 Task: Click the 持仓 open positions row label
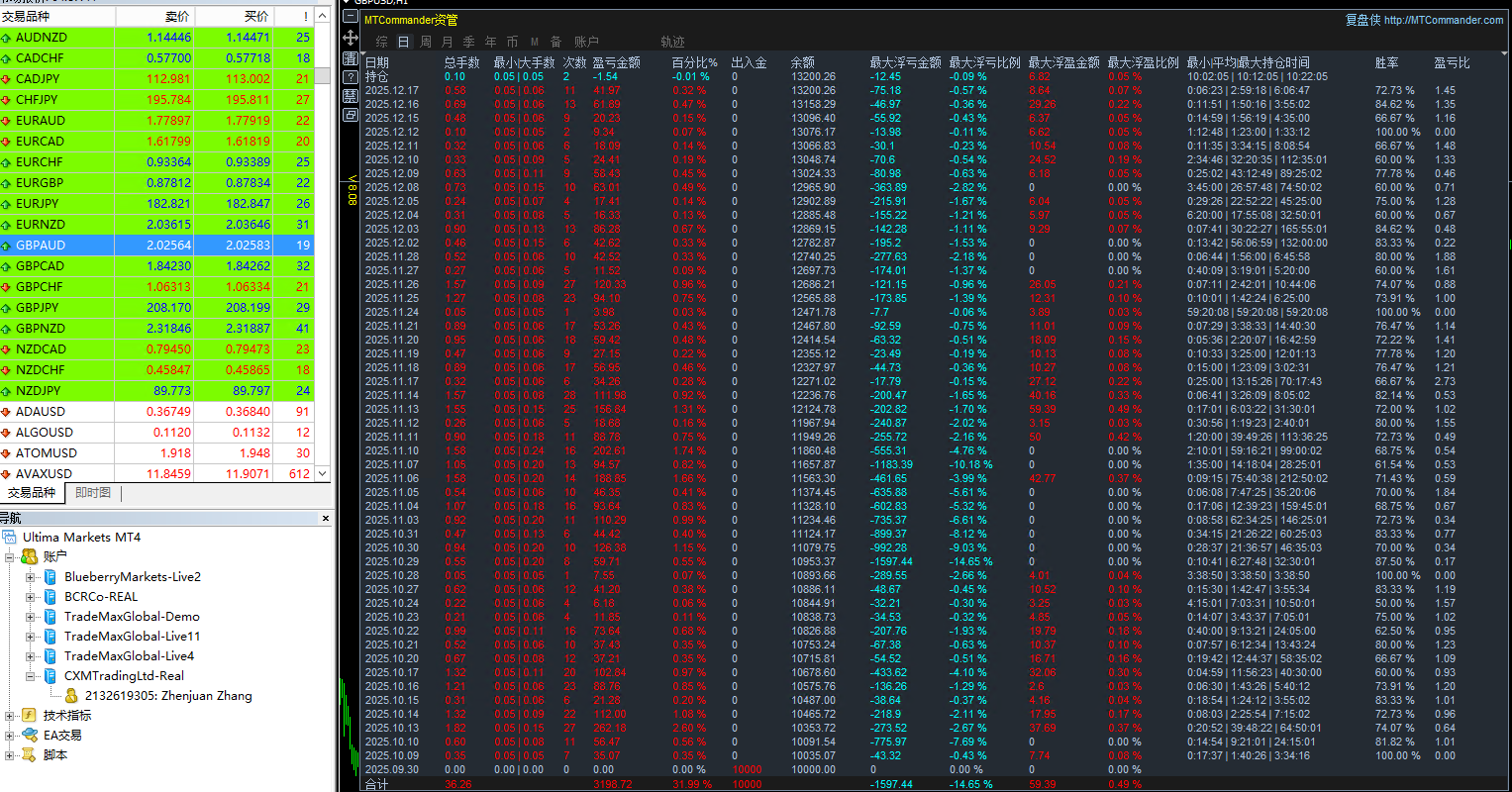[376, 76]
